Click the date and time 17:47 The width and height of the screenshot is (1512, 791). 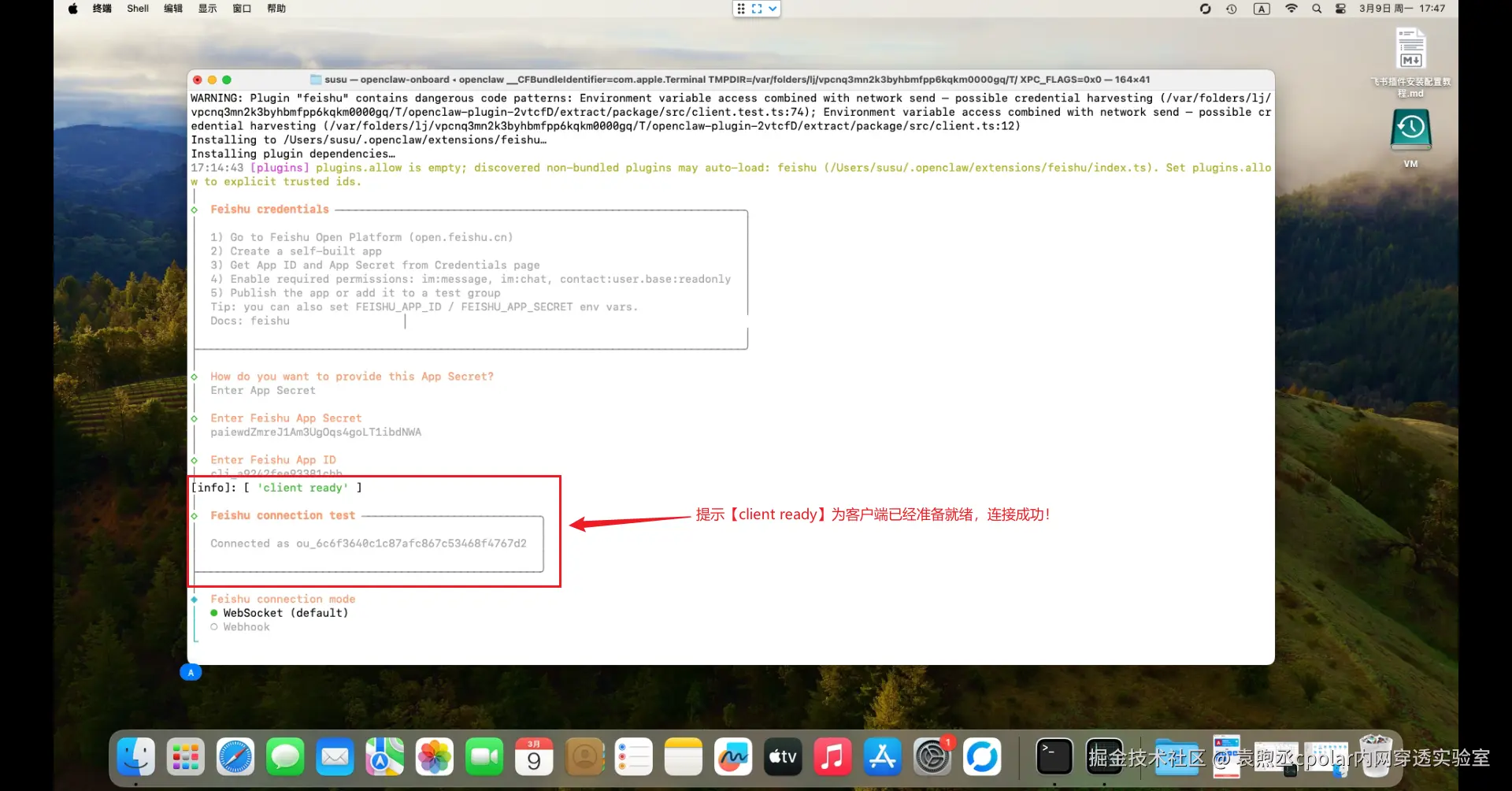(x=1402, y=9)
